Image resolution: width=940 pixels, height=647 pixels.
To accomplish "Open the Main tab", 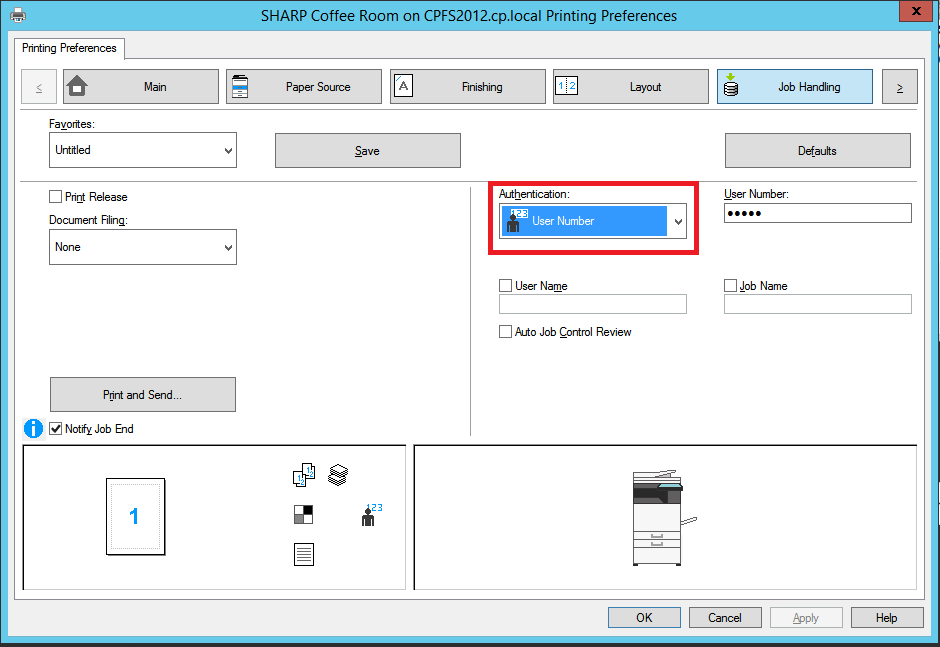I will (x=141, y=87).
